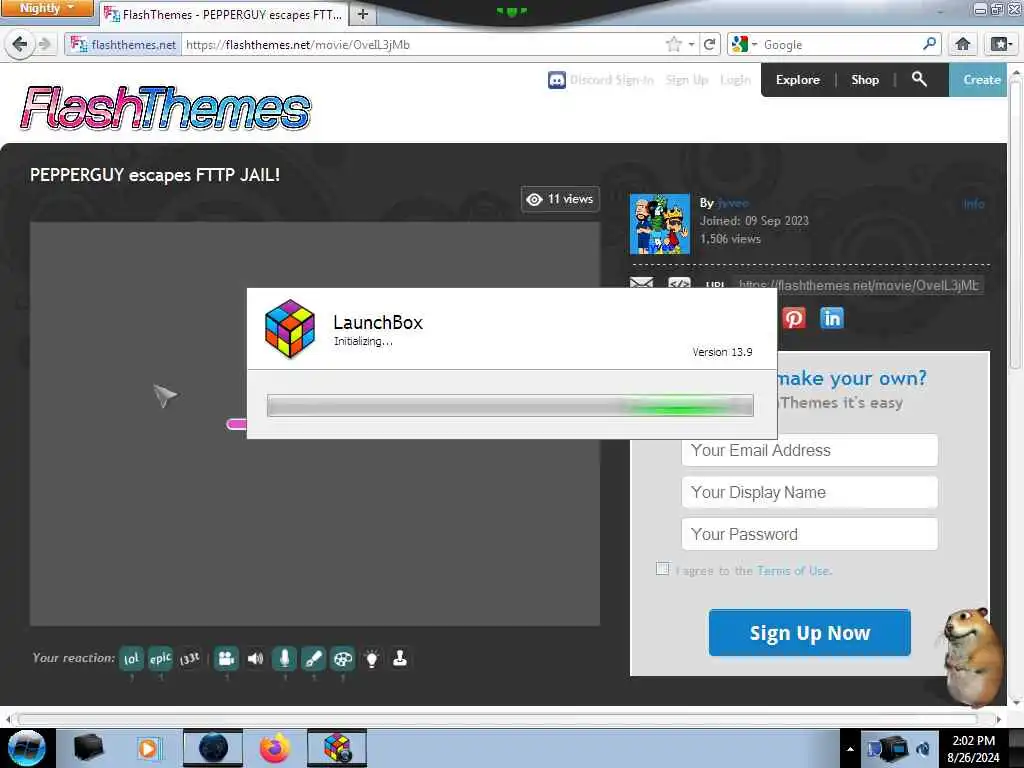
Task: Click the 'PEPPERGUY escapes FTTP JAIL!' title
Action: click(x=155, y=175)
